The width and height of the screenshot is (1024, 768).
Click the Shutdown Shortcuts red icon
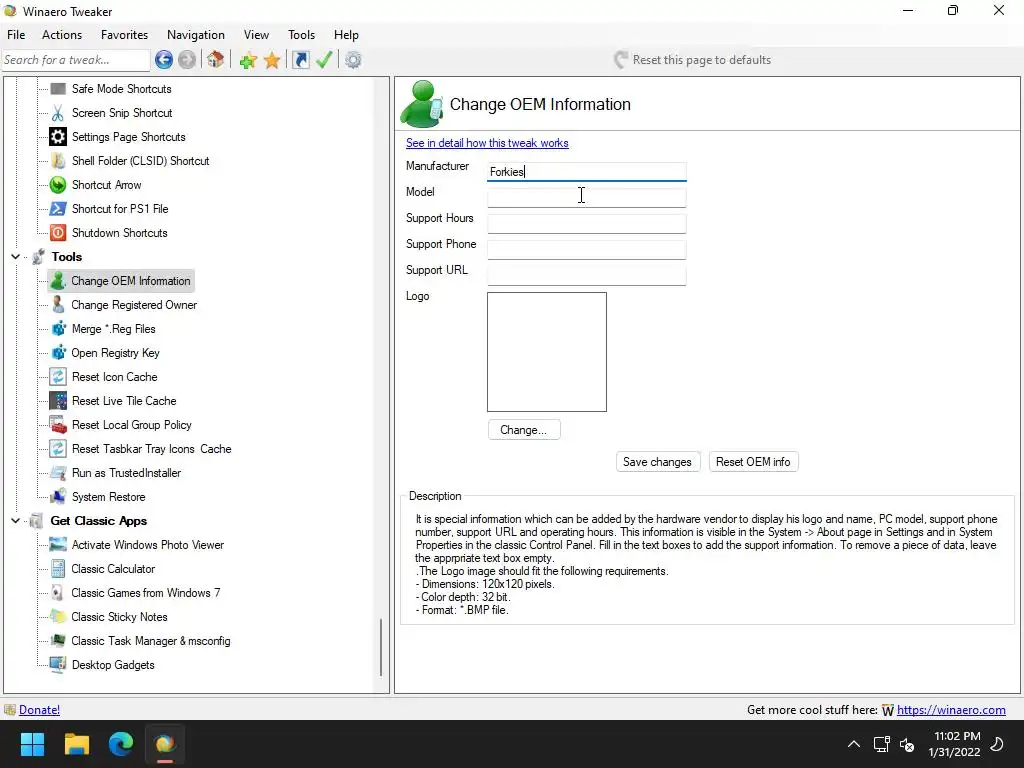click(x=58, y=232)
